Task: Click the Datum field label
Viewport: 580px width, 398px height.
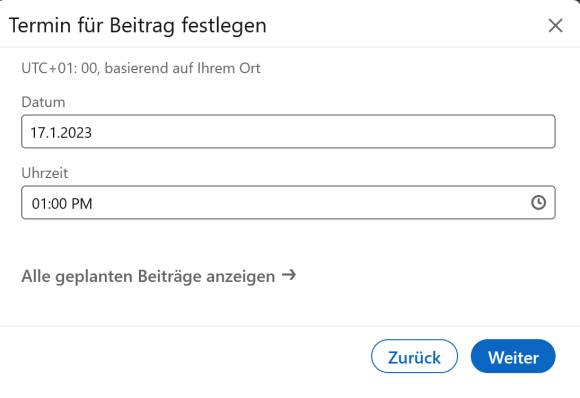Action: pyautogui.click(x=43, y=102)
